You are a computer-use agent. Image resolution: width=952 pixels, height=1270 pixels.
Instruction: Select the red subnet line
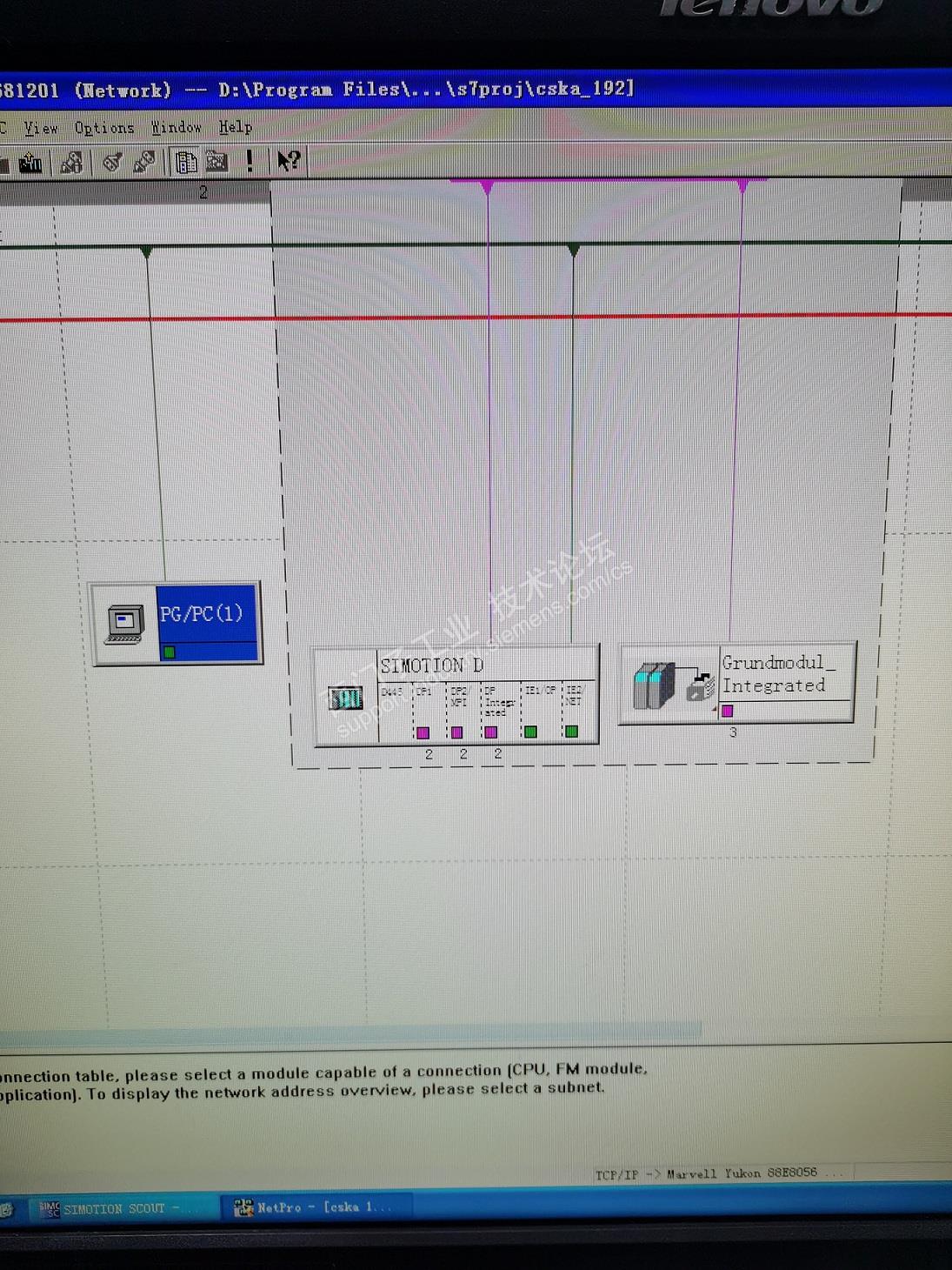click(476, 317)
